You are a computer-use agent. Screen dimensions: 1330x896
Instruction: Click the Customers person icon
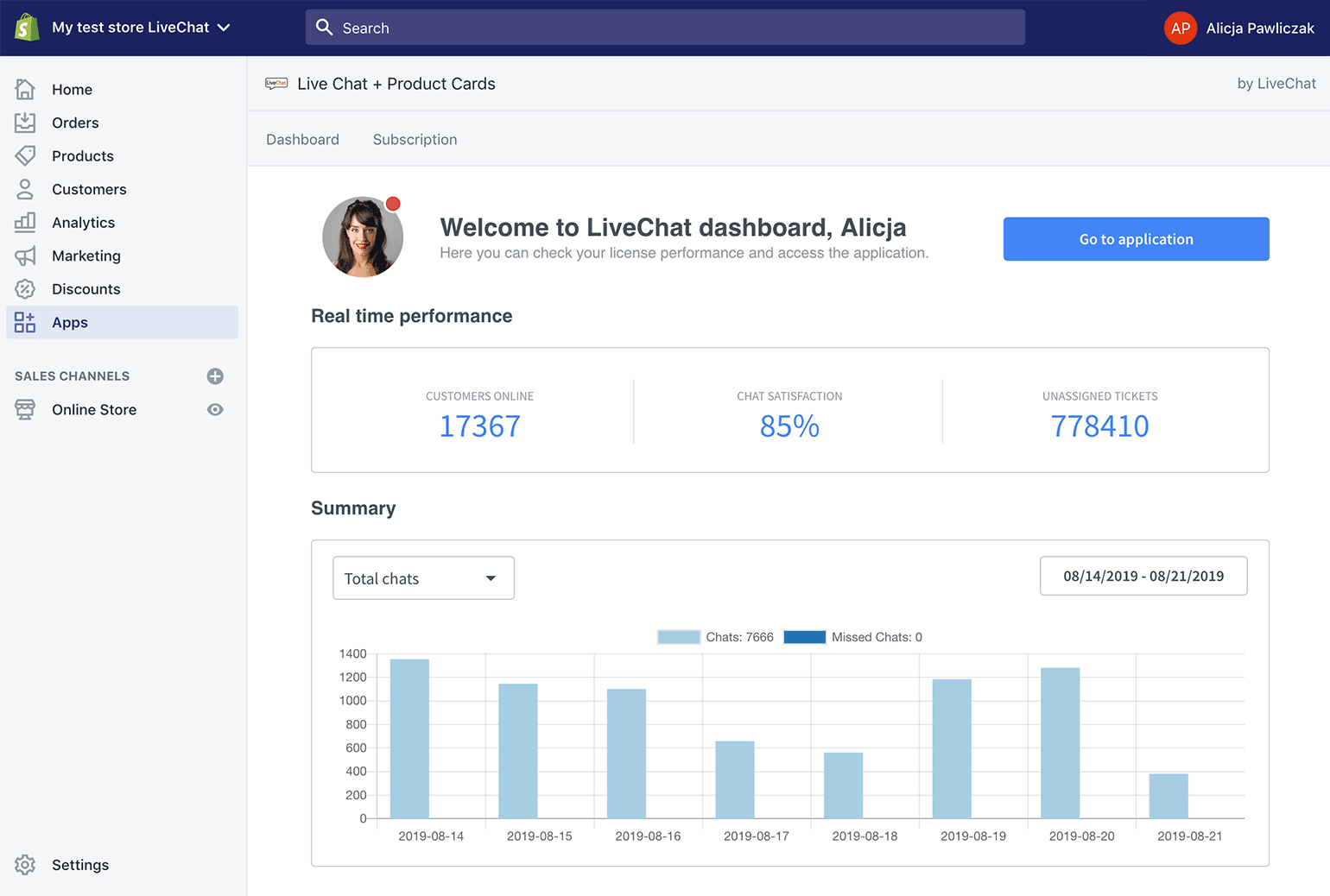tap(25, 189)
